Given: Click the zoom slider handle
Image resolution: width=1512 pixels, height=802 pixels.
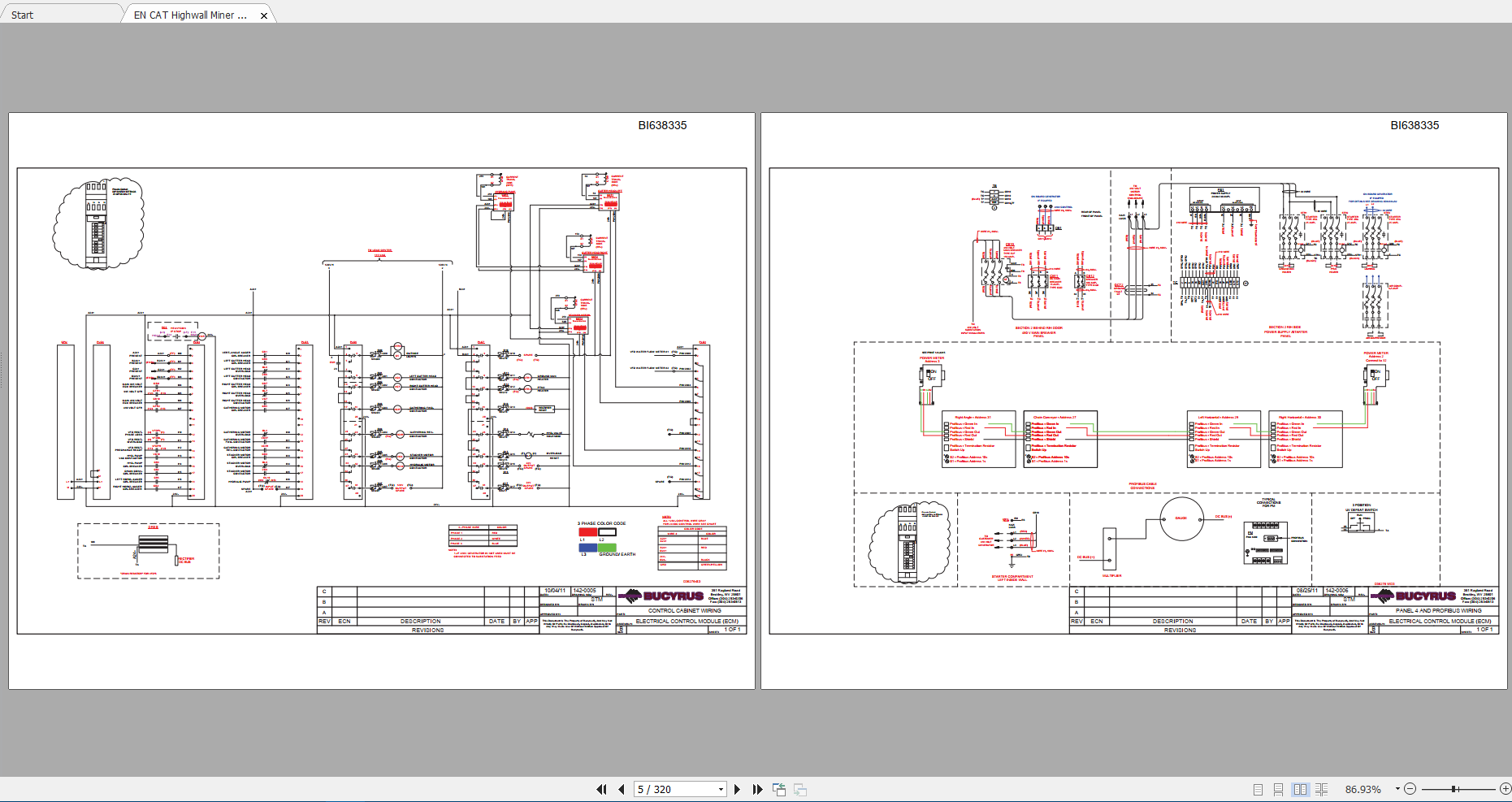Looking at the screenshot, I should 1455,789.
